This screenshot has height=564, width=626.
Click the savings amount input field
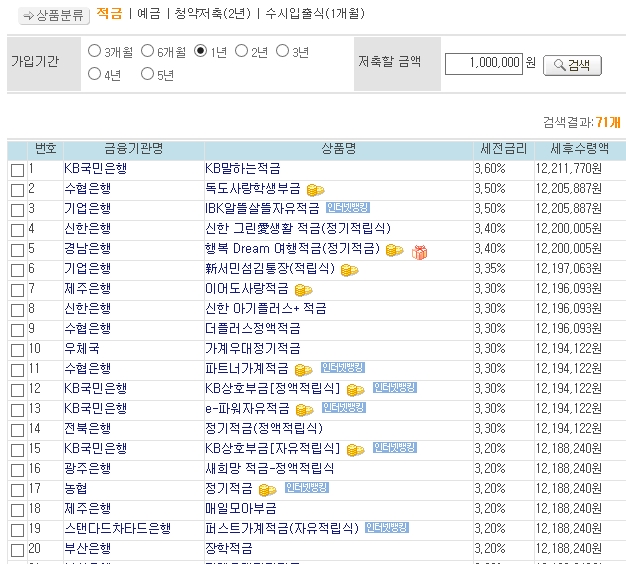click(483, 64)
